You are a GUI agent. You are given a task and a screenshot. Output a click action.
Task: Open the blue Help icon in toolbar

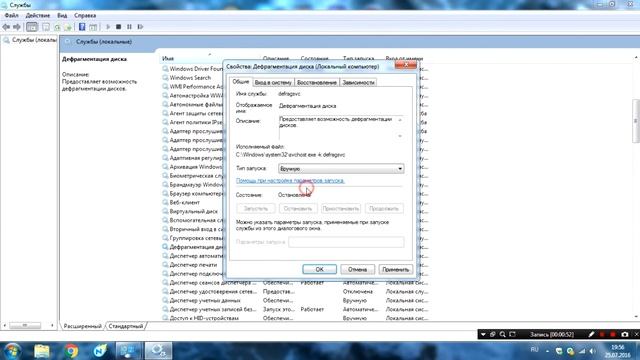[82, 27]
